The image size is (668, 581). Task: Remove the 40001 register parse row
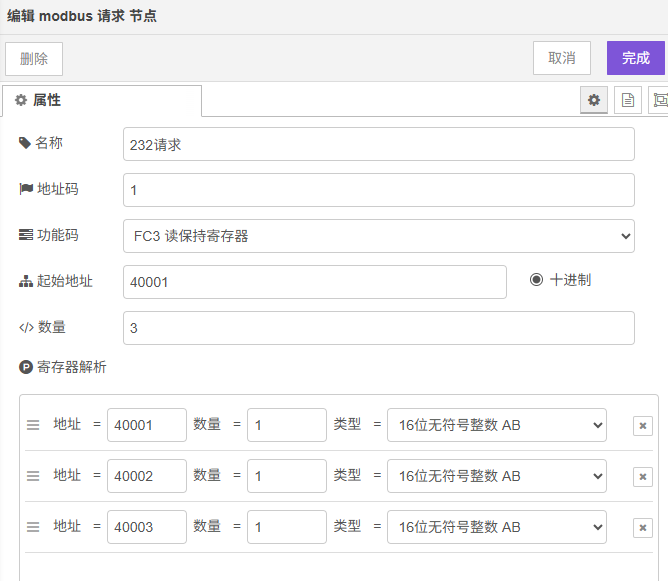642,426
